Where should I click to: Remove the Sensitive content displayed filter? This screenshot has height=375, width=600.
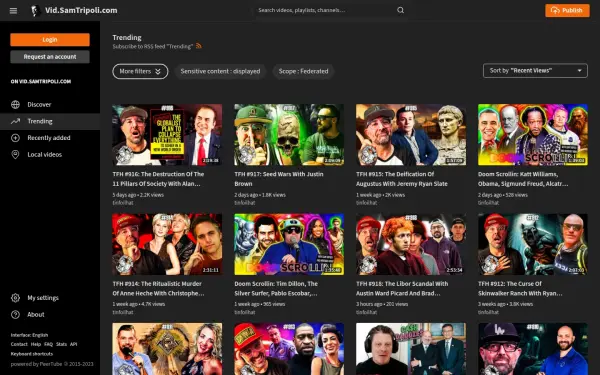(x=220, y=72)
